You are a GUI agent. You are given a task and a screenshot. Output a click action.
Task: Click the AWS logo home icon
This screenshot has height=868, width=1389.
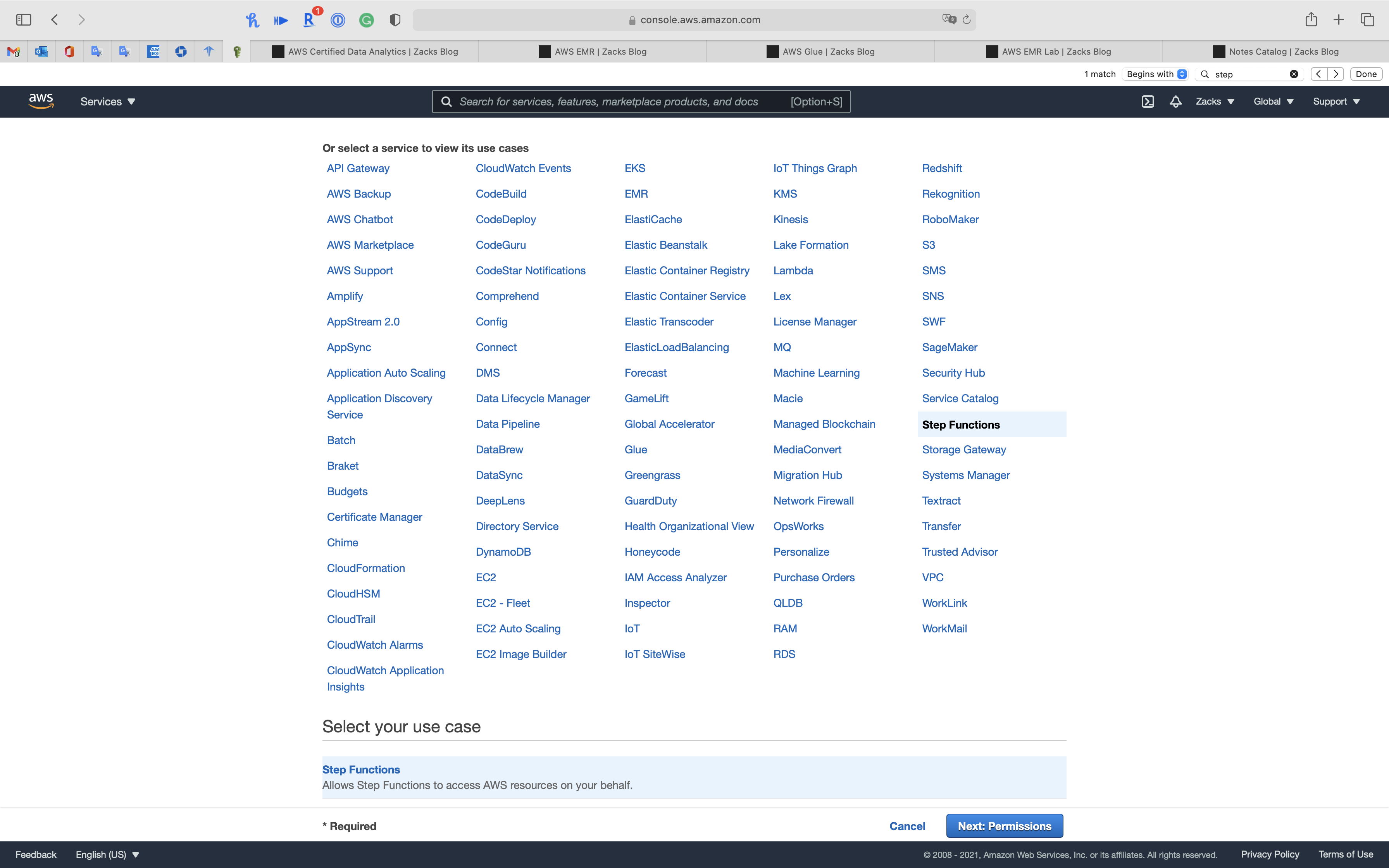[x=41, y=101]
